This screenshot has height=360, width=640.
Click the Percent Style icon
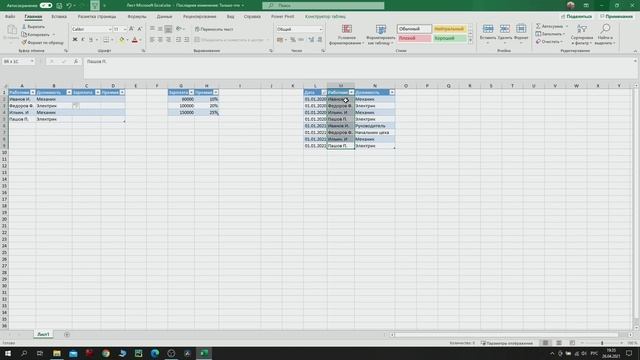click(293, 40)
